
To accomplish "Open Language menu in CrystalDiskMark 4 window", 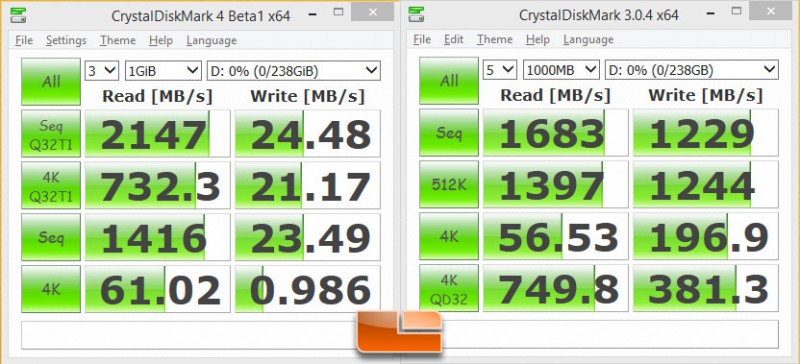I will pos(211,40).
